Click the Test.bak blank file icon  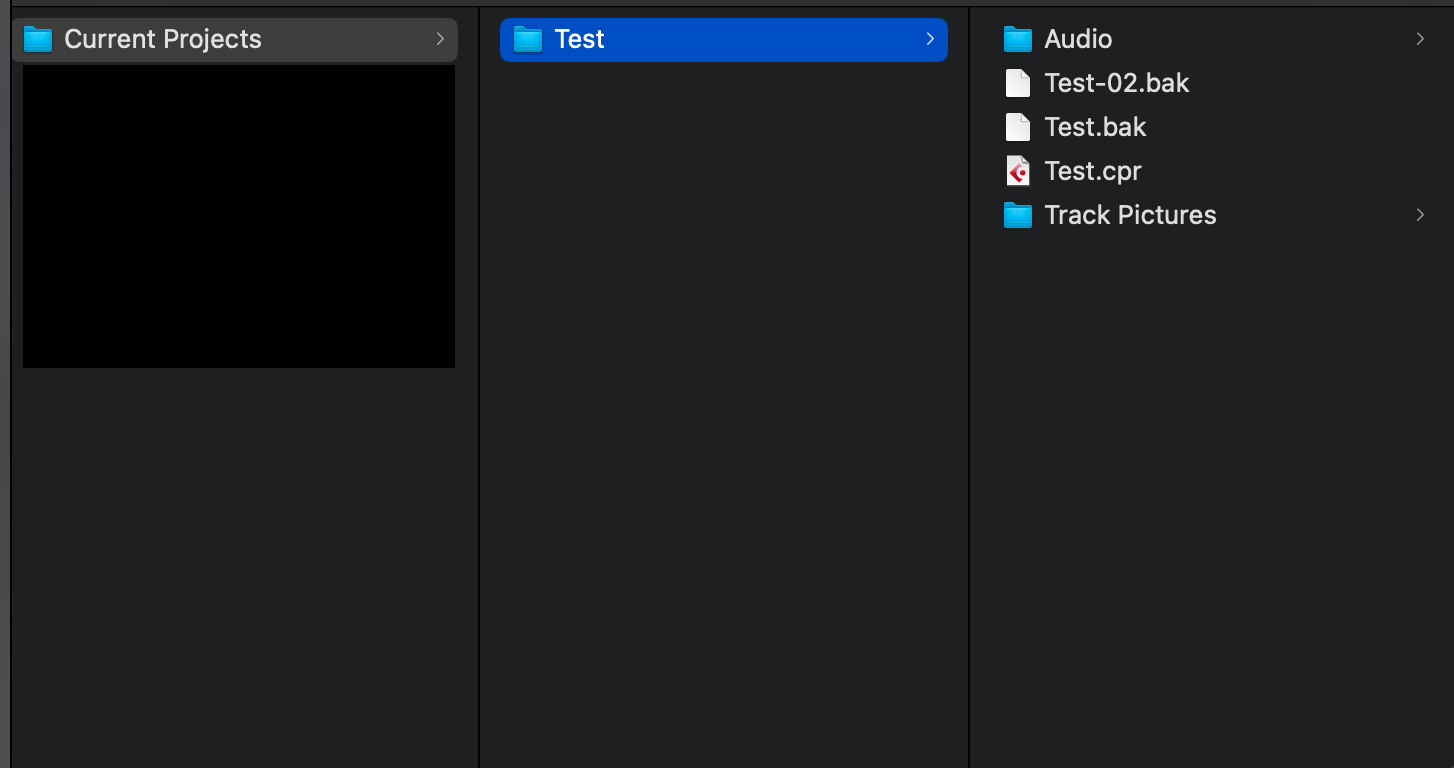coord(1017,127)
